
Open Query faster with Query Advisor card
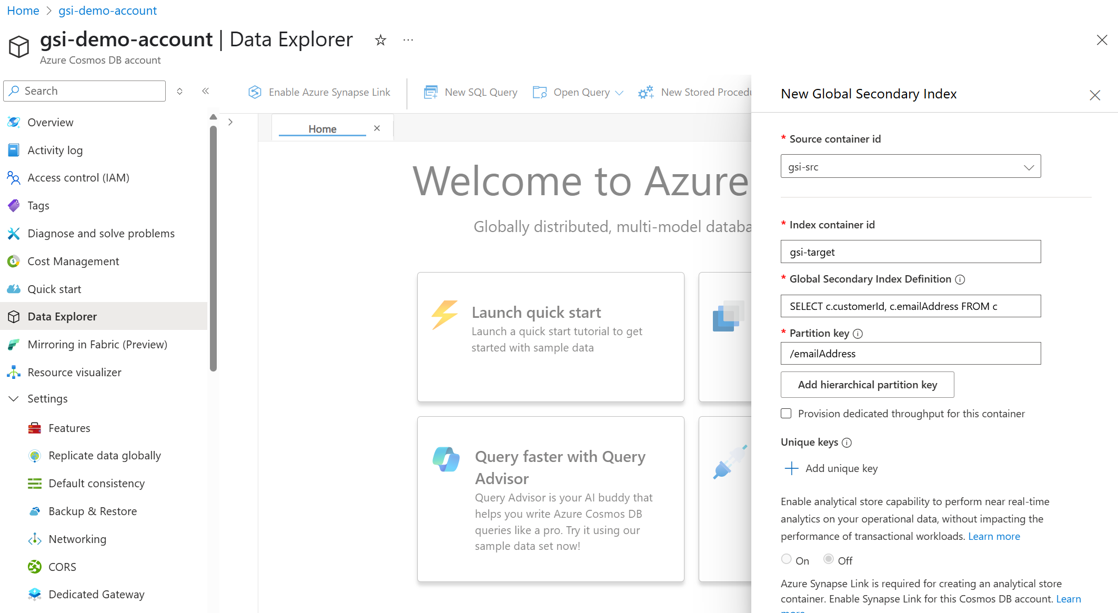(550, 499)
